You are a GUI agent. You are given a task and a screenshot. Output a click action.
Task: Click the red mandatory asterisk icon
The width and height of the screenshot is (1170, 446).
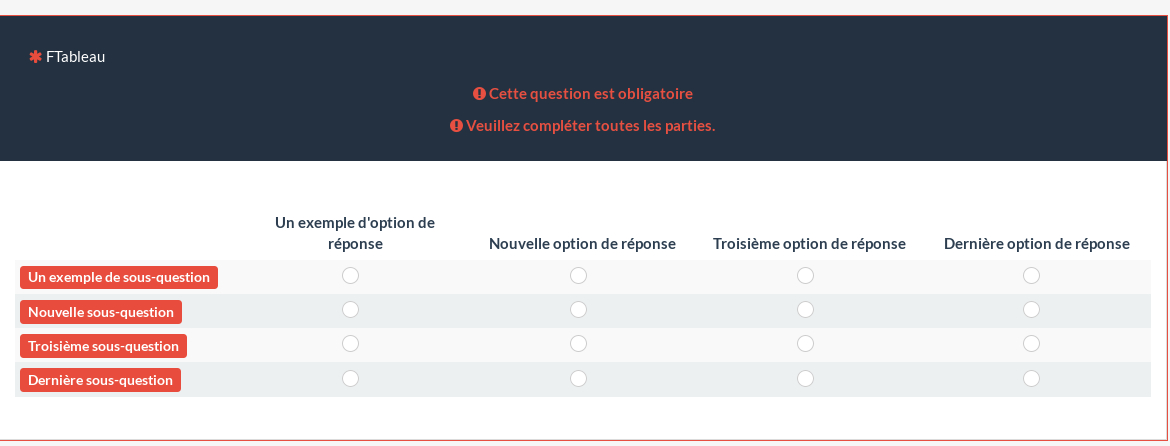[x=35, y=57]
